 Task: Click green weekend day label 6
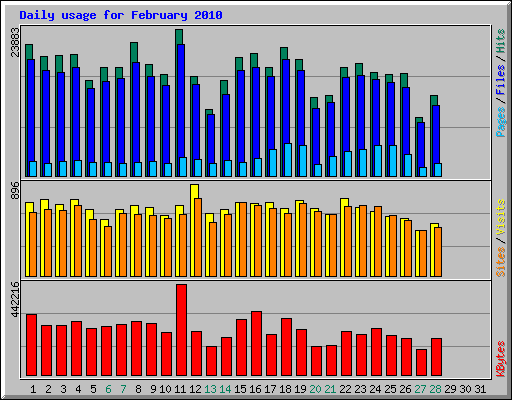[x=108, y=389]
